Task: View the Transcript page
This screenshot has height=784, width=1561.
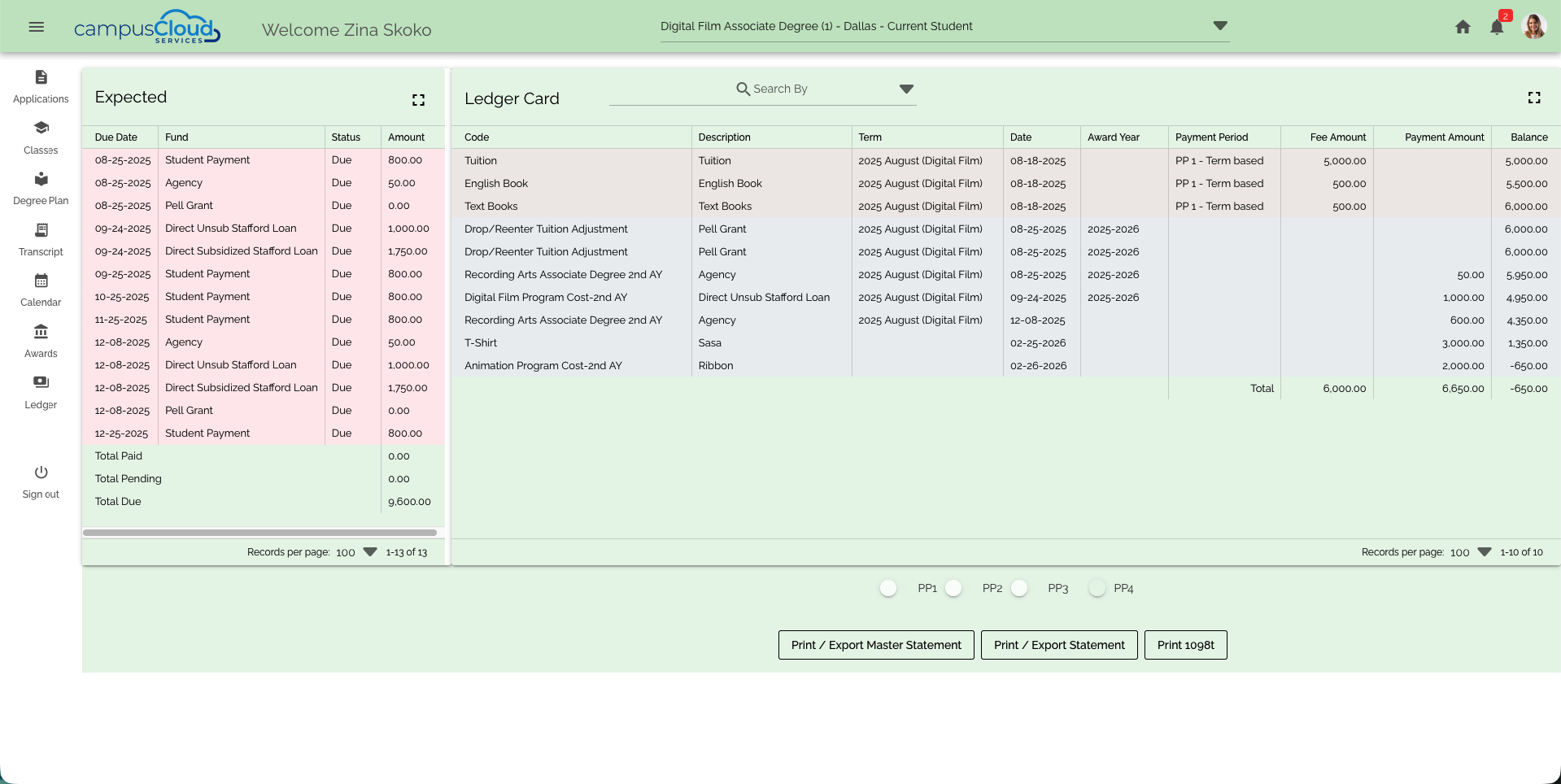Action: click(x=41, y=238)
